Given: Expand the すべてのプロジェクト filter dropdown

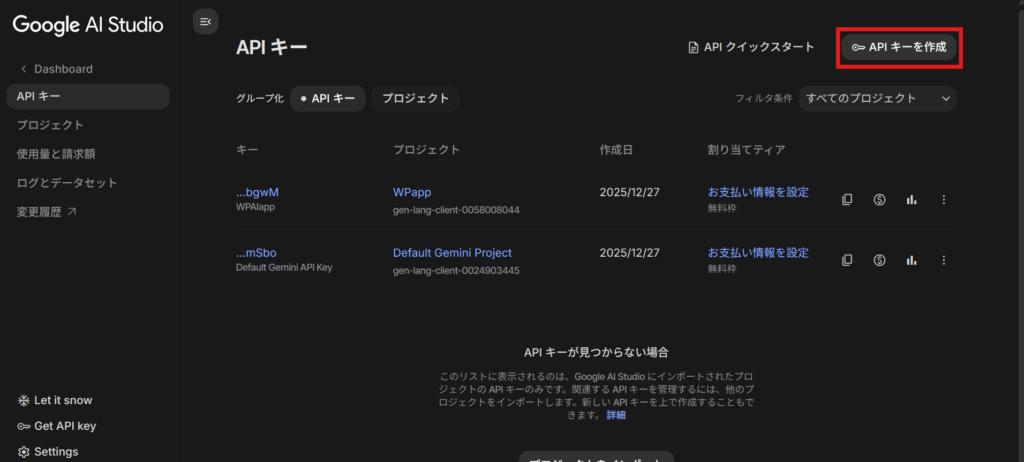Looking at the screenshot, I should pyautogui.click(x=877, y=98).
